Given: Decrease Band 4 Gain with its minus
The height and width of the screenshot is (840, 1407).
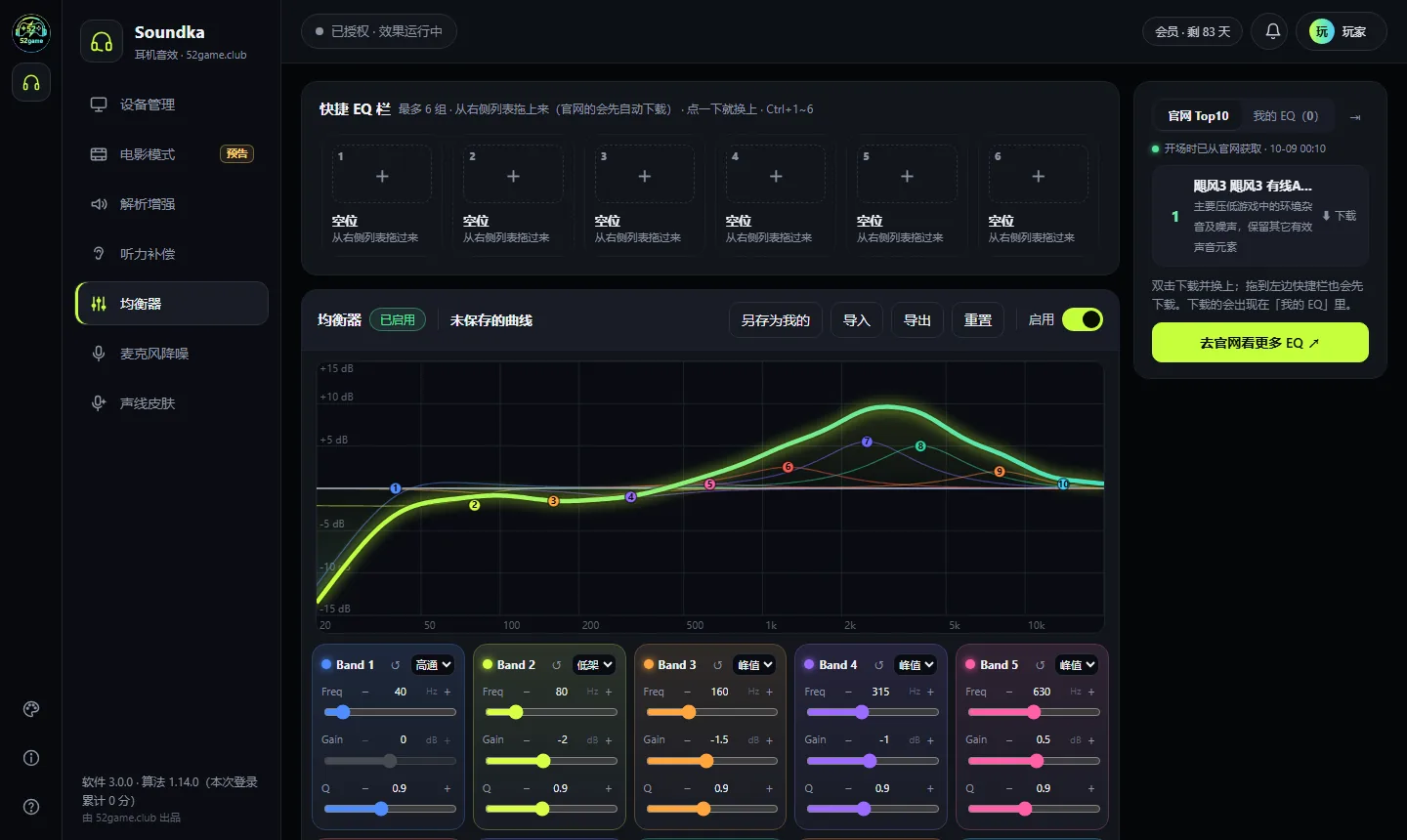Looking at the screenshot, I should 848,740.
